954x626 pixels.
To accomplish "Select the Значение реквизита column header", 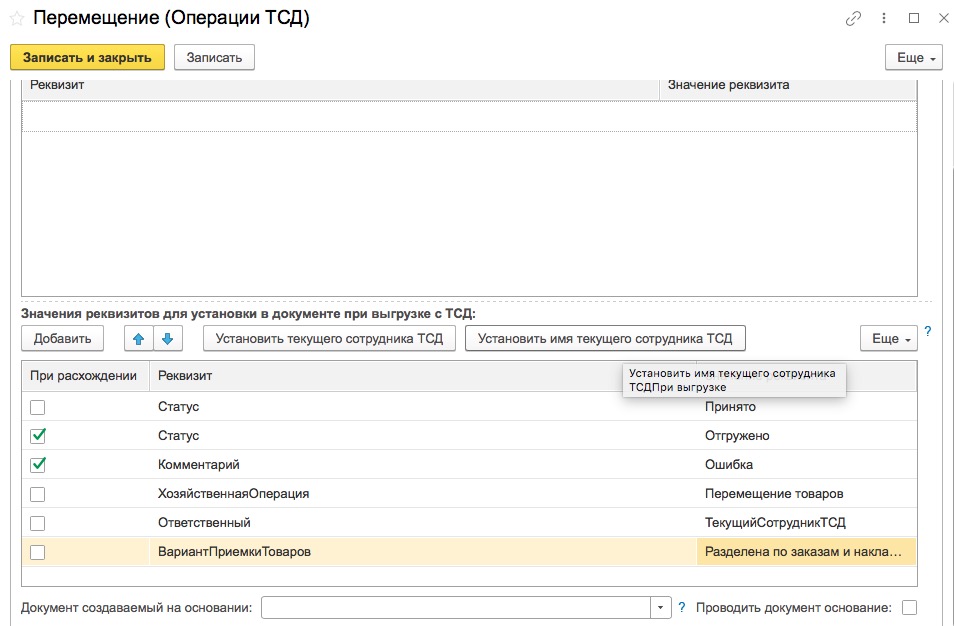I will 789,85.
